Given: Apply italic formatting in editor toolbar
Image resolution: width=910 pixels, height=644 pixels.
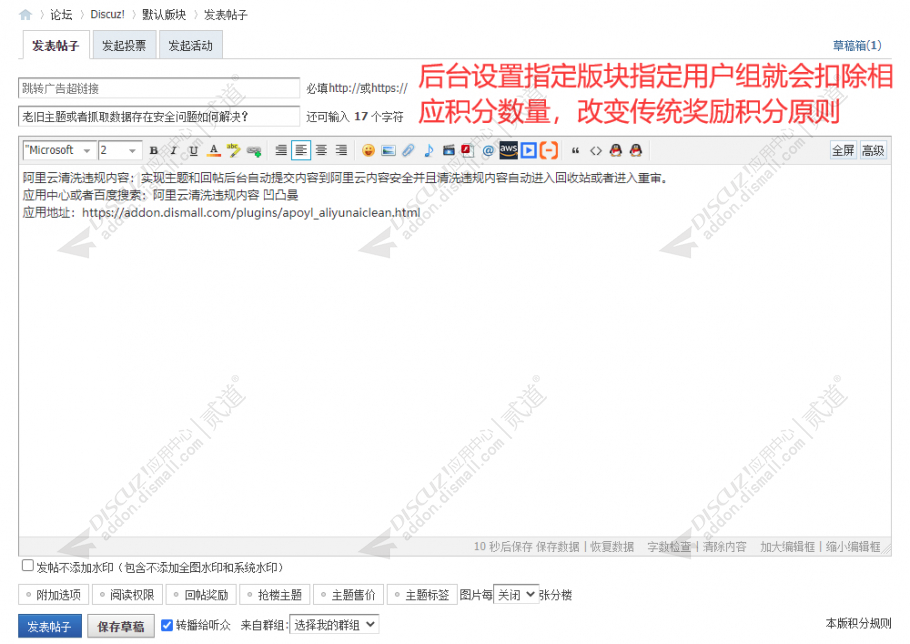Looking at the screenshot, I should (174, 151).
